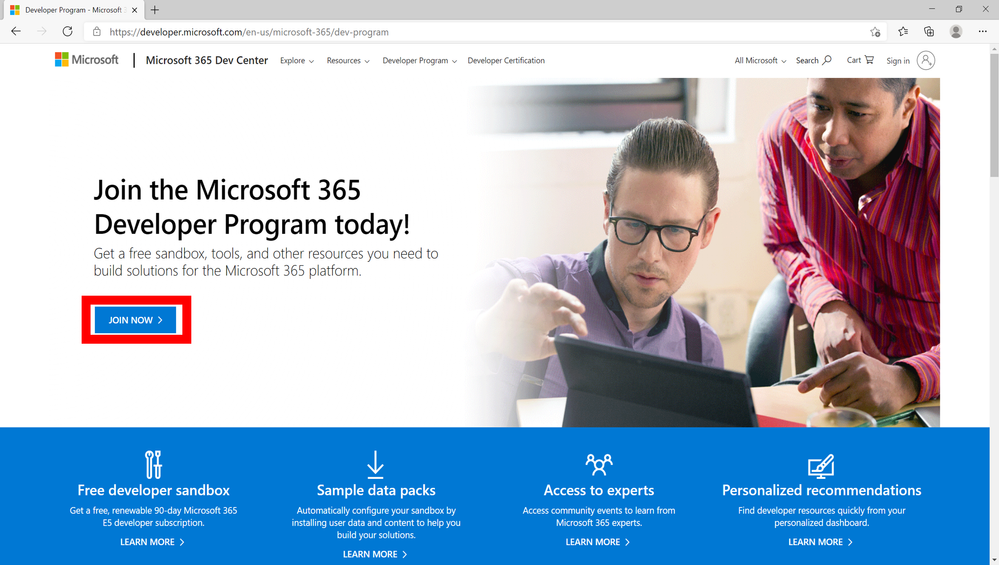
Task: Click the scrollbar down arrow
Action: pos(994,559)
